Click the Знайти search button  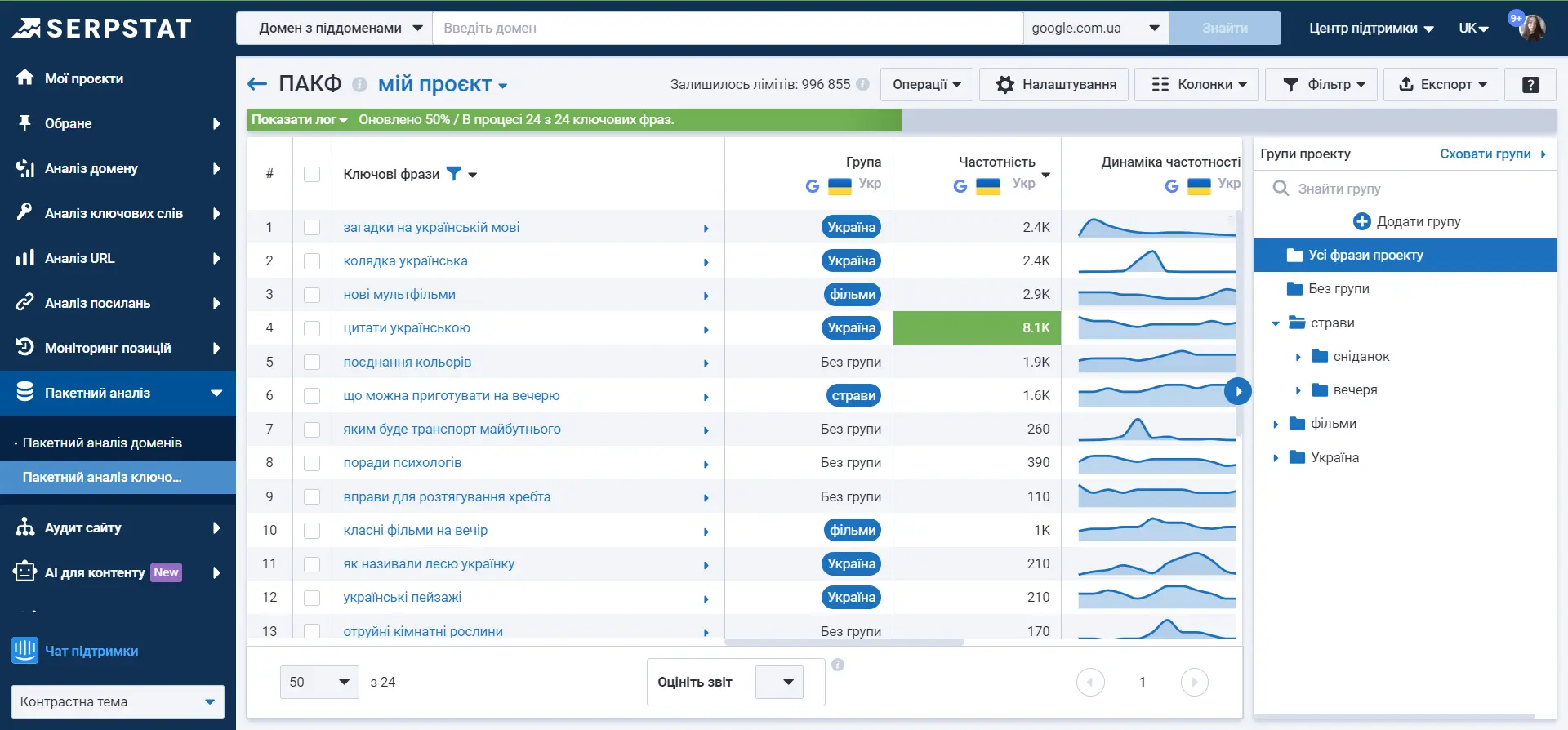pos(1225,28)
